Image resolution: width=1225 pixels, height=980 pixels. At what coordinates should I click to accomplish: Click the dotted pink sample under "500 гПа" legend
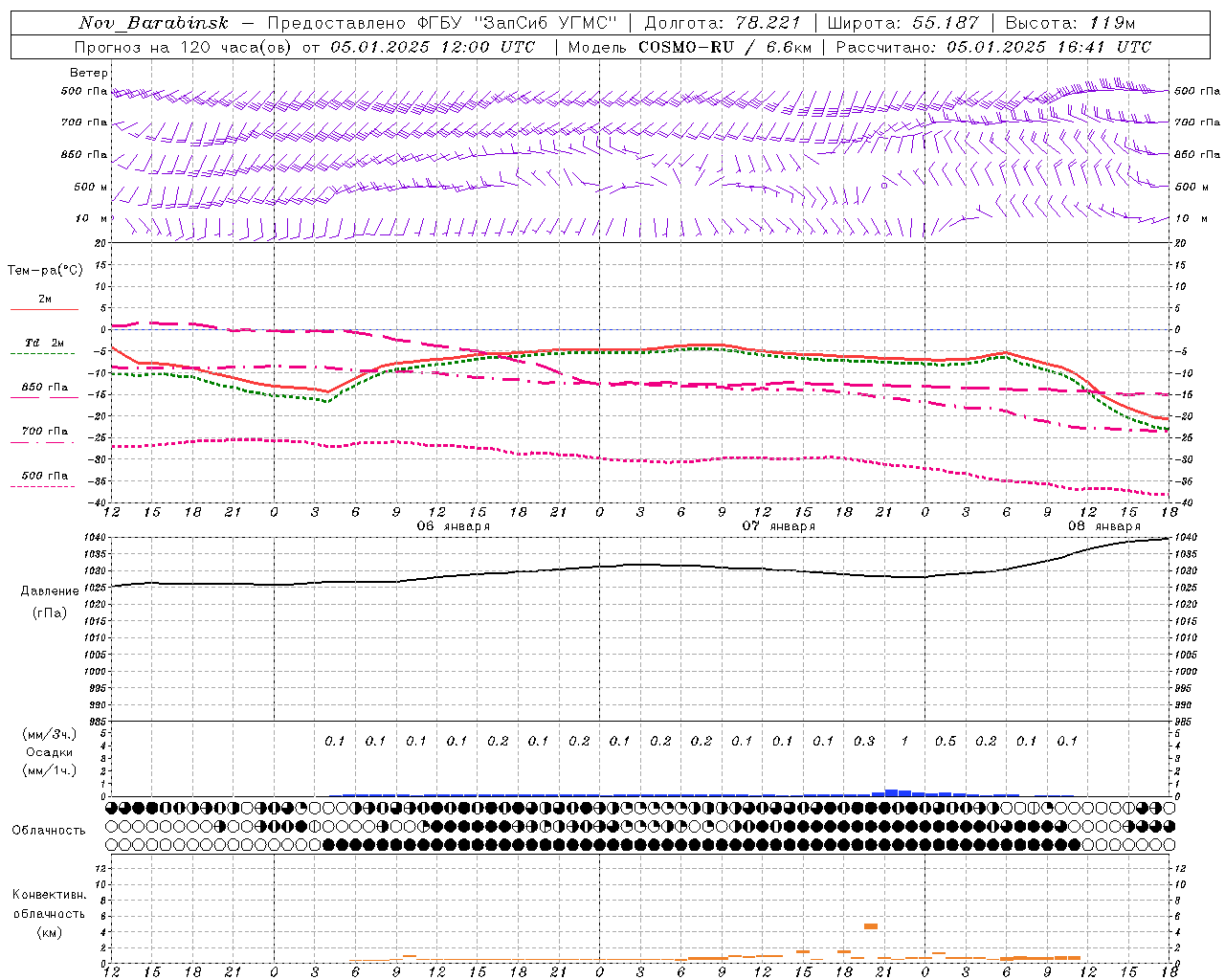click(x=43, y=486)
